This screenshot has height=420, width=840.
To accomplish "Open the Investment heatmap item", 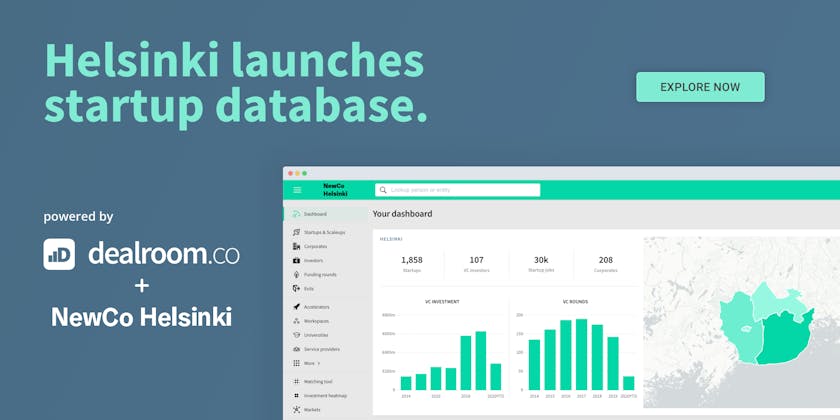I will 327,396.
